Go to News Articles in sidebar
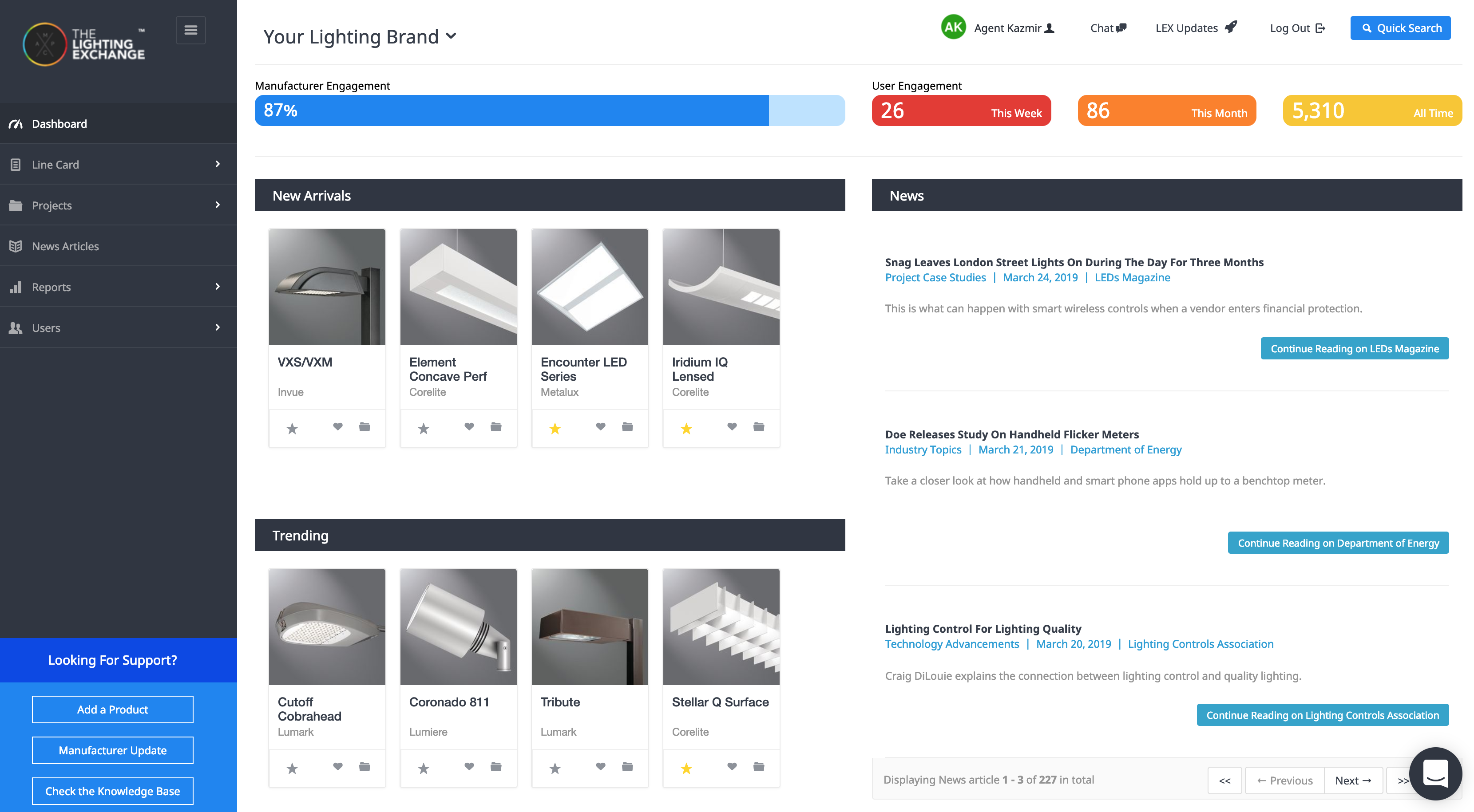1474x812 pixels. [x=65, y=246]
